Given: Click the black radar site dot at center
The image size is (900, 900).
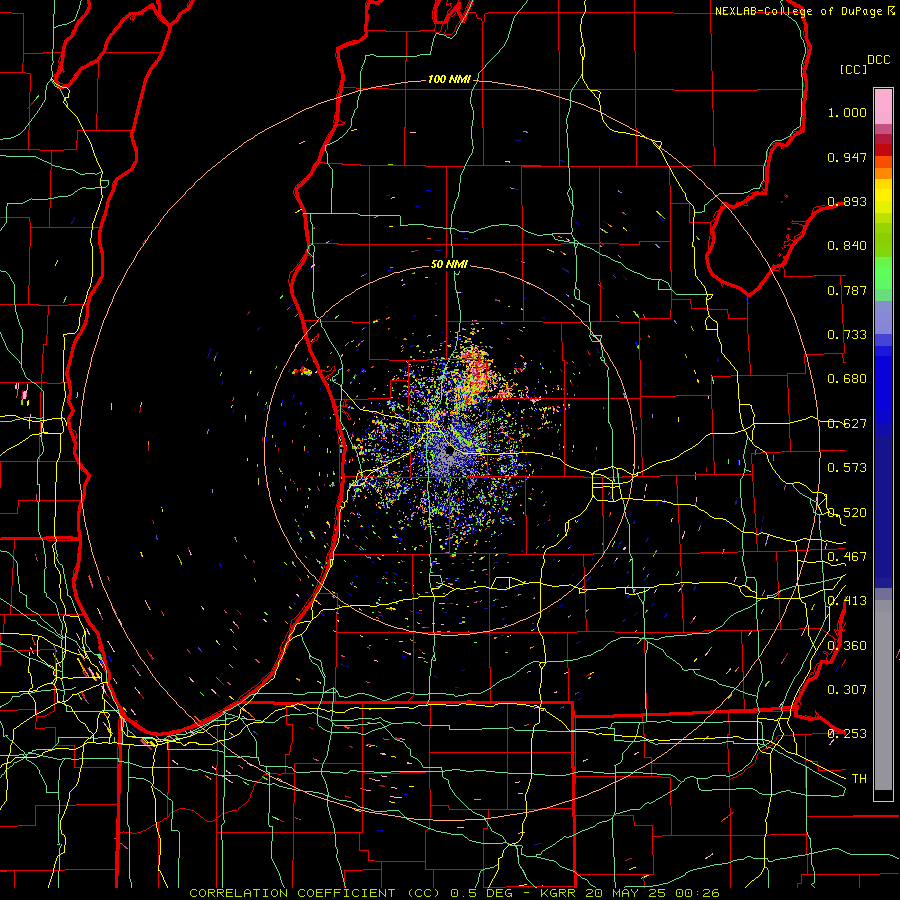Looking at the screenshot, I should pos(449,451).
